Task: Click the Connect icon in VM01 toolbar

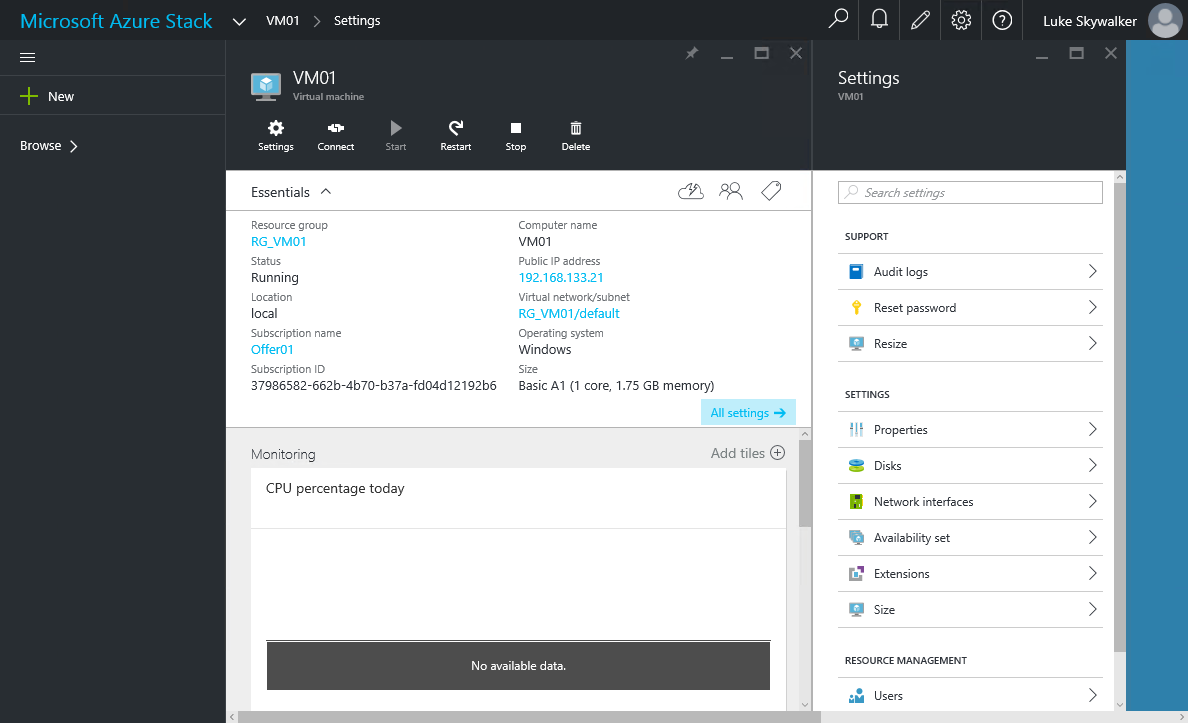Action: tap(336, 135)
